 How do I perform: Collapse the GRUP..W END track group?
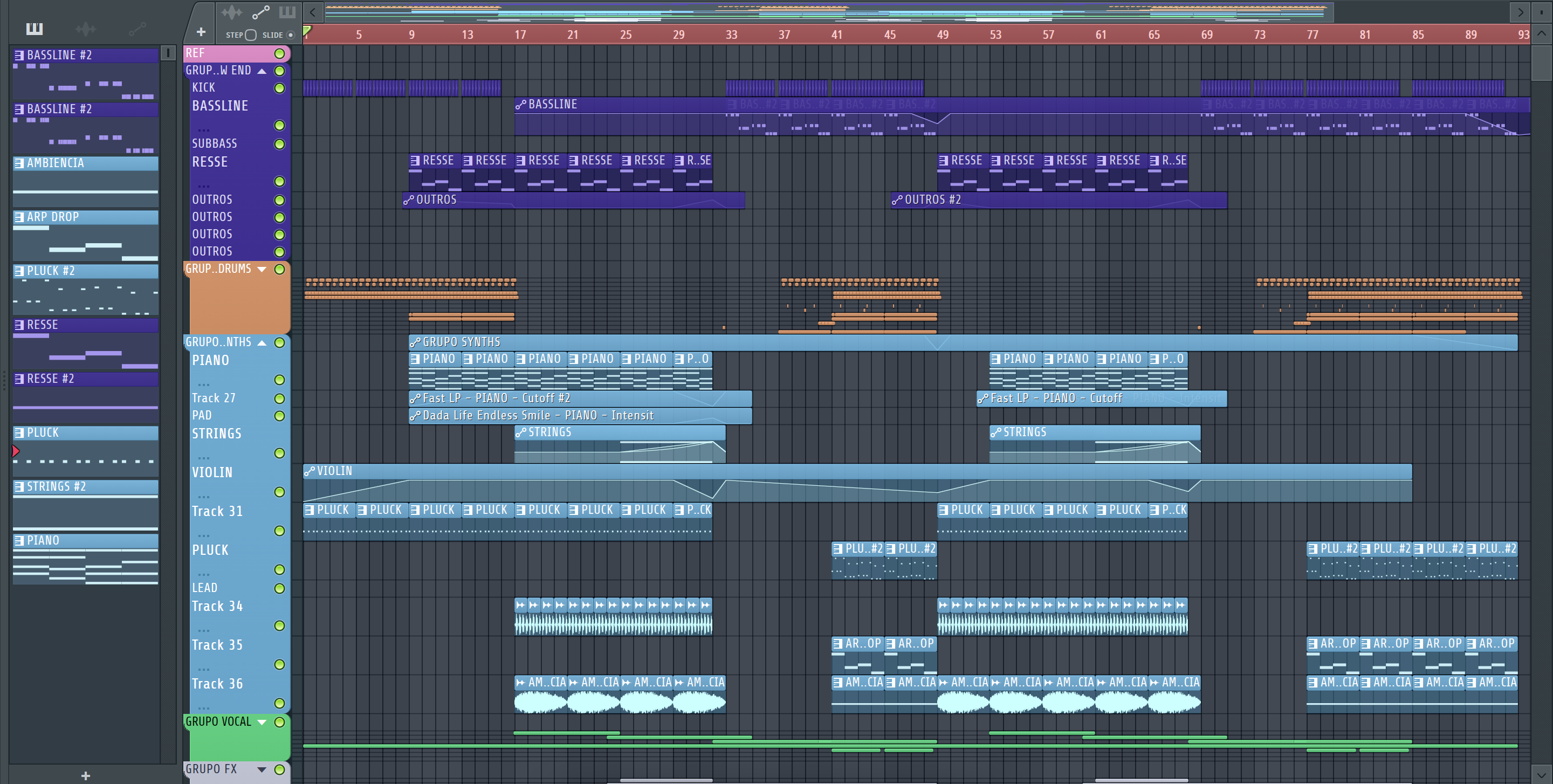coord(262,71)
